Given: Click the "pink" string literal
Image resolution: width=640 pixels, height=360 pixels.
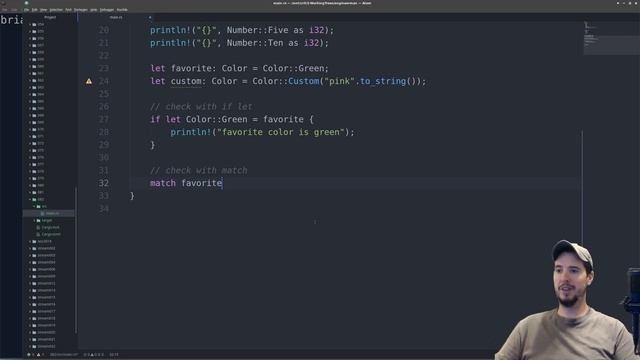Looking at the screenshot, I should tap(340, 81).
